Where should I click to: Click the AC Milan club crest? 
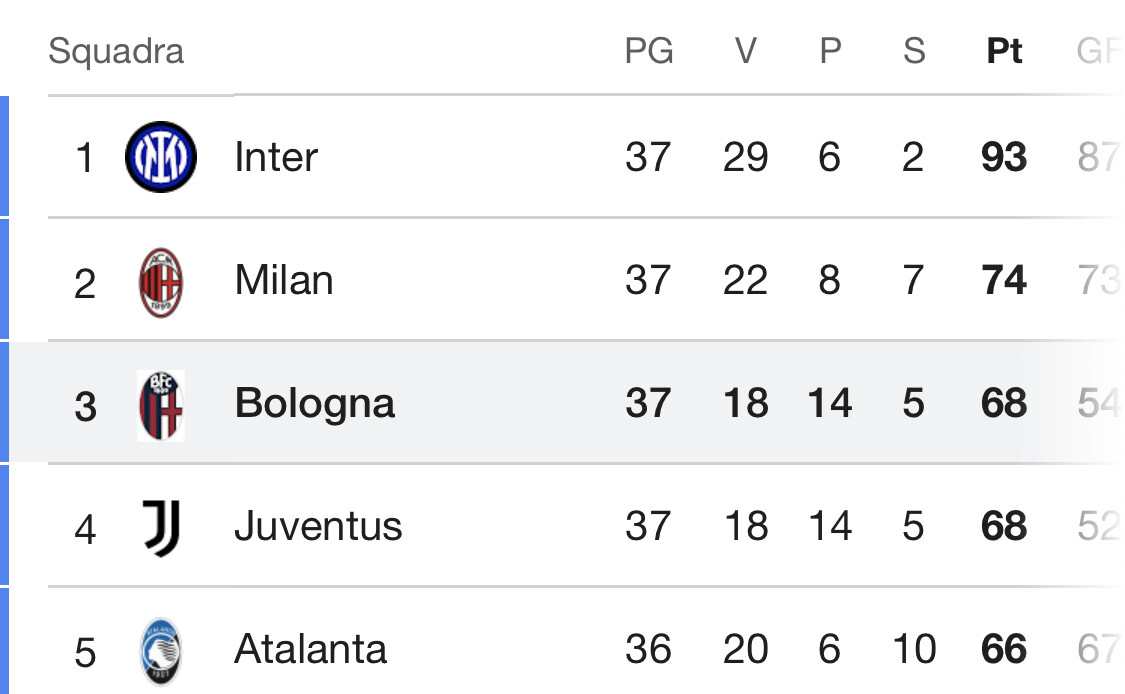161,282
